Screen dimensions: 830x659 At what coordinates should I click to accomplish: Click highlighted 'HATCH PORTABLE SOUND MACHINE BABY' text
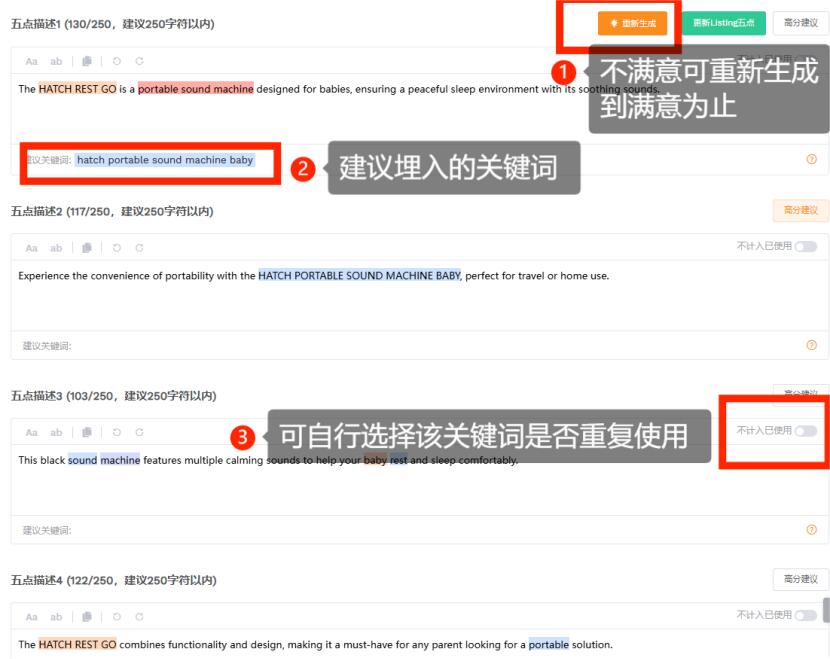[x=359, y=275]
